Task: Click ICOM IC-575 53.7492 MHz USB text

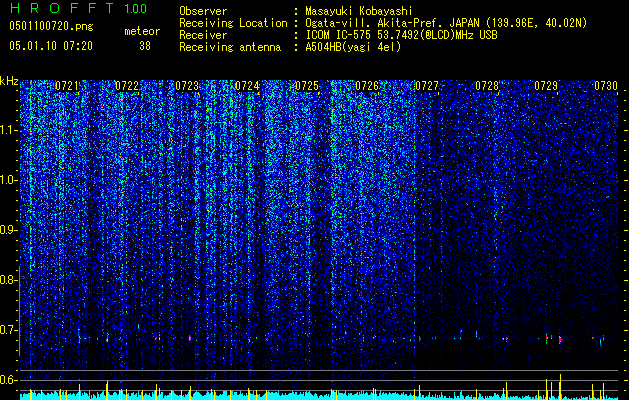Action: [x=401, y=35]
